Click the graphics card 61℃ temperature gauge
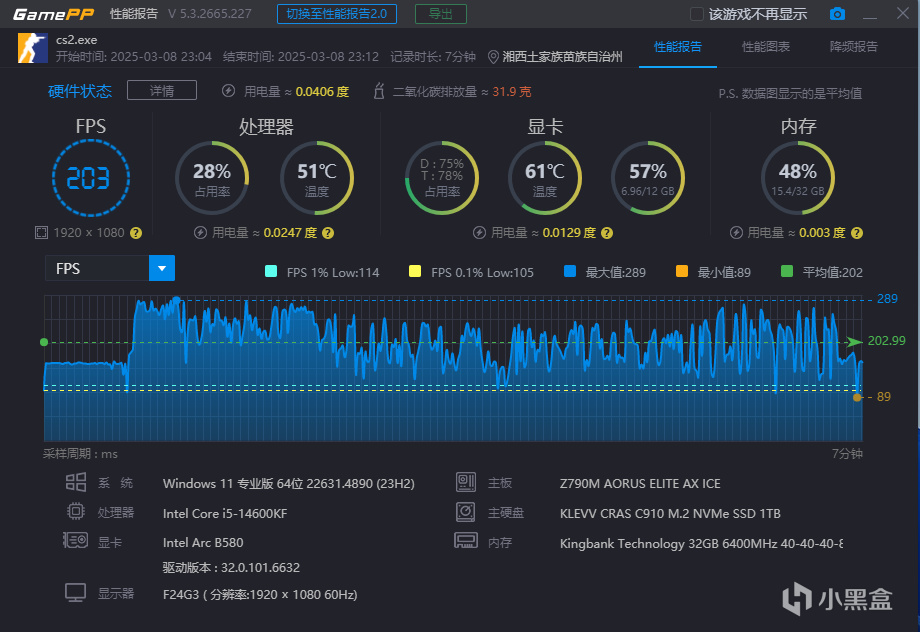This screenshot has width=920, height=632. coord(544,178)
